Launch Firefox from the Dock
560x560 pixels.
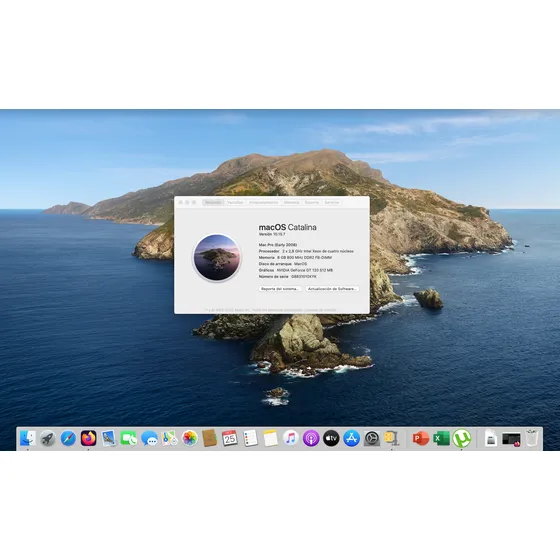[88, 438]
